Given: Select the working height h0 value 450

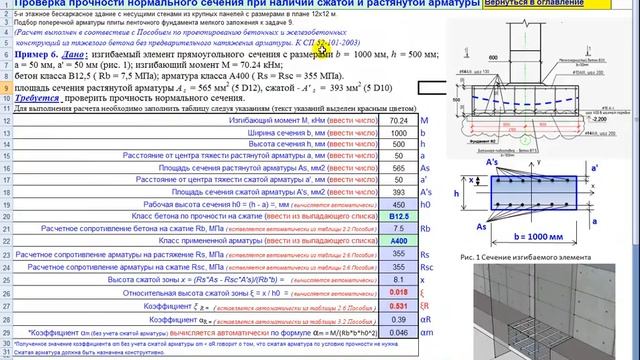Looking at the screenshot, I should coord(398,204).
